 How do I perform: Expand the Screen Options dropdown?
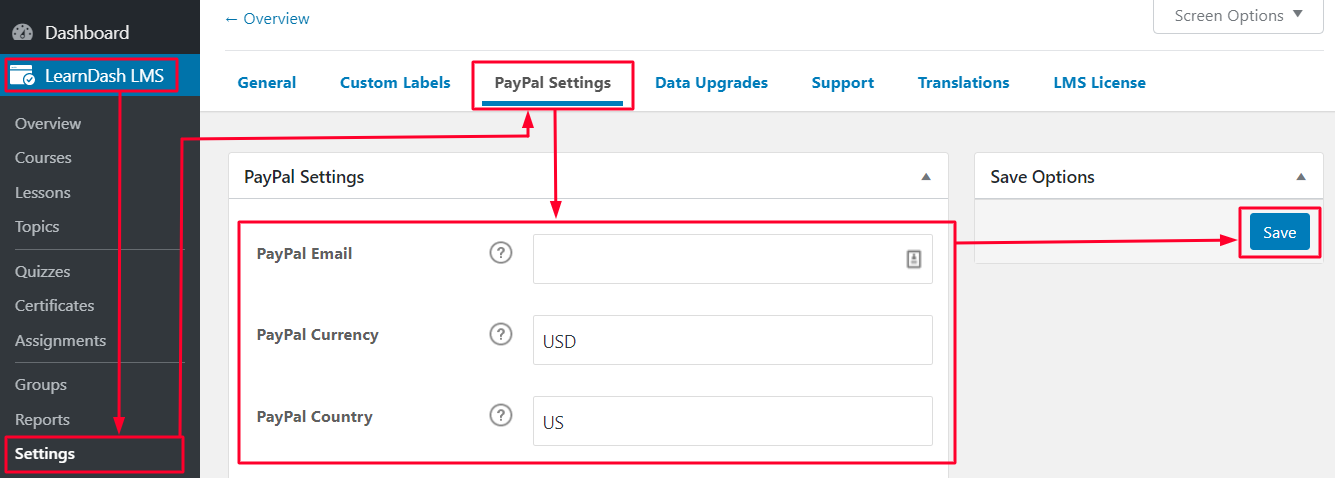coord(1238,16)
